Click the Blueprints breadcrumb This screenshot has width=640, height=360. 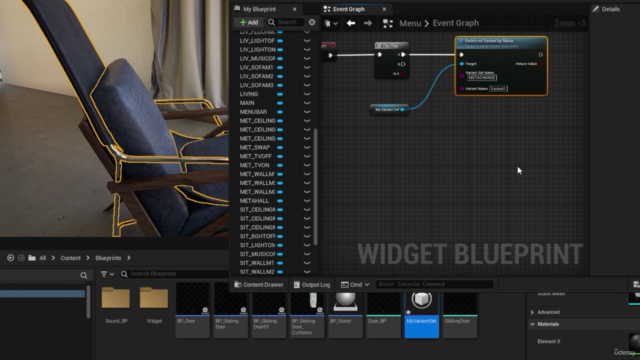click(108, 258)
